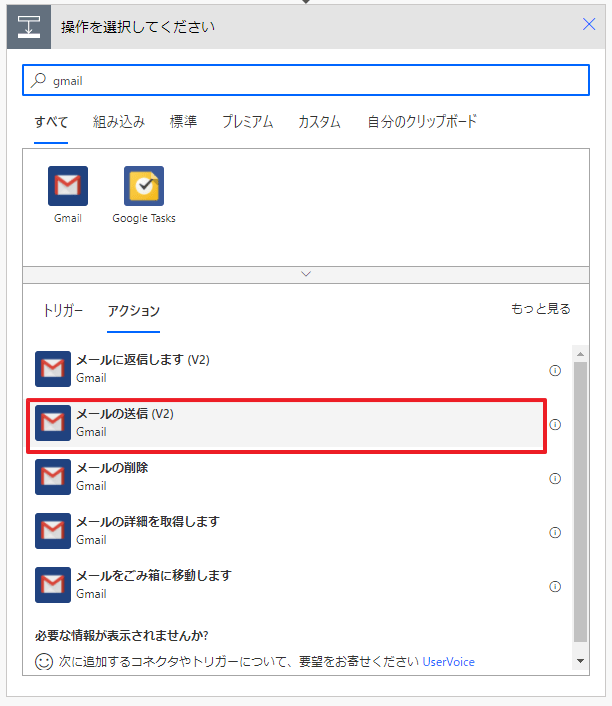Click the もっと見る link
Image resolution: width=612 pixels, height=706 pixels.
click(x=541, y=309)
